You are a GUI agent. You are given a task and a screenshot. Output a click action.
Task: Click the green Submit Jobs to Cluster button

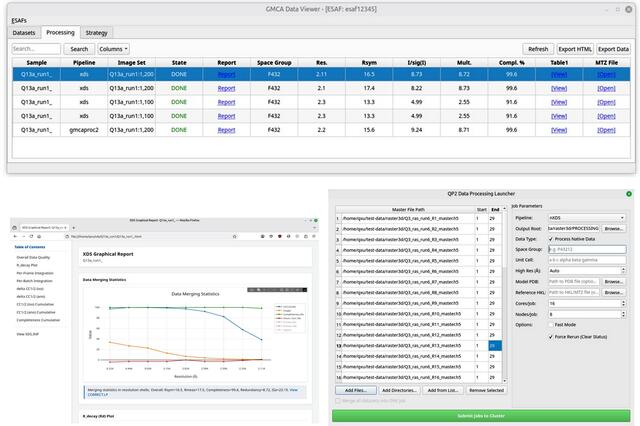481,415
